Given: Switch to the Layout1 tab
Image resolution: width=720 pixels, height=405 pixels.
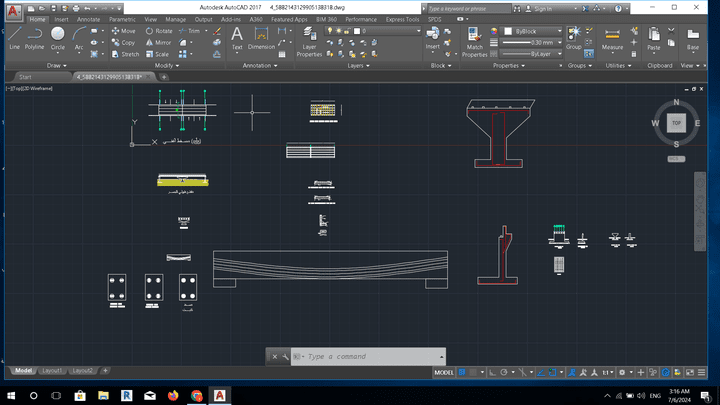Looking at the screenshot, I should (52, 371).
